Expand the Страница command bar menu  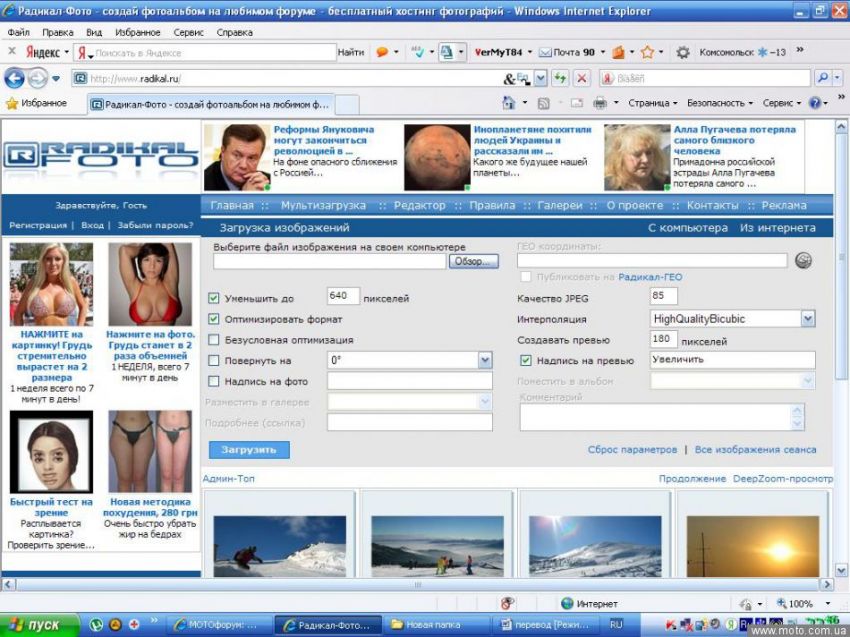[x=652, y=103]
